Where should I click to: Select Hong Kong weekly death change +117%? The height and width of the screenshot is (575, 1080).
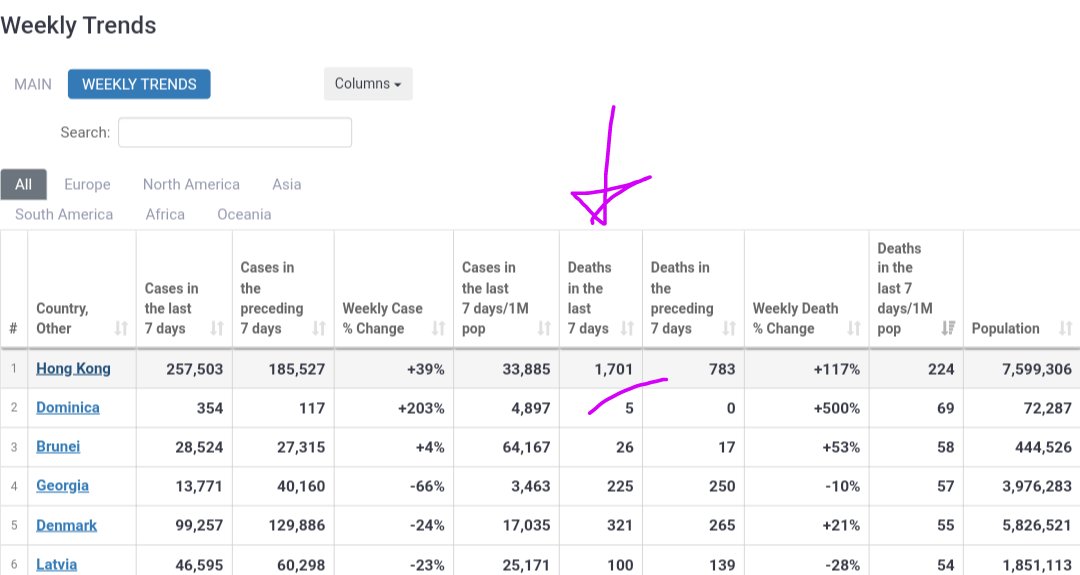(836, 369)
